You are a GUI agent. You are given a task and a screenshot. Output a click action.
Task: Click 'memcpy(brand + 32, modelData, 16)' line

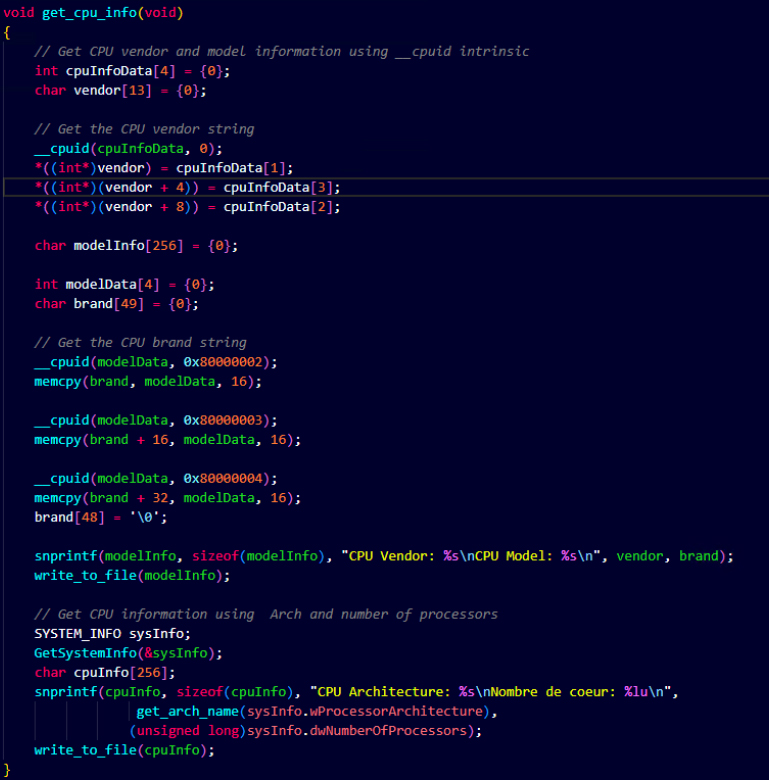tap(168, 498)
